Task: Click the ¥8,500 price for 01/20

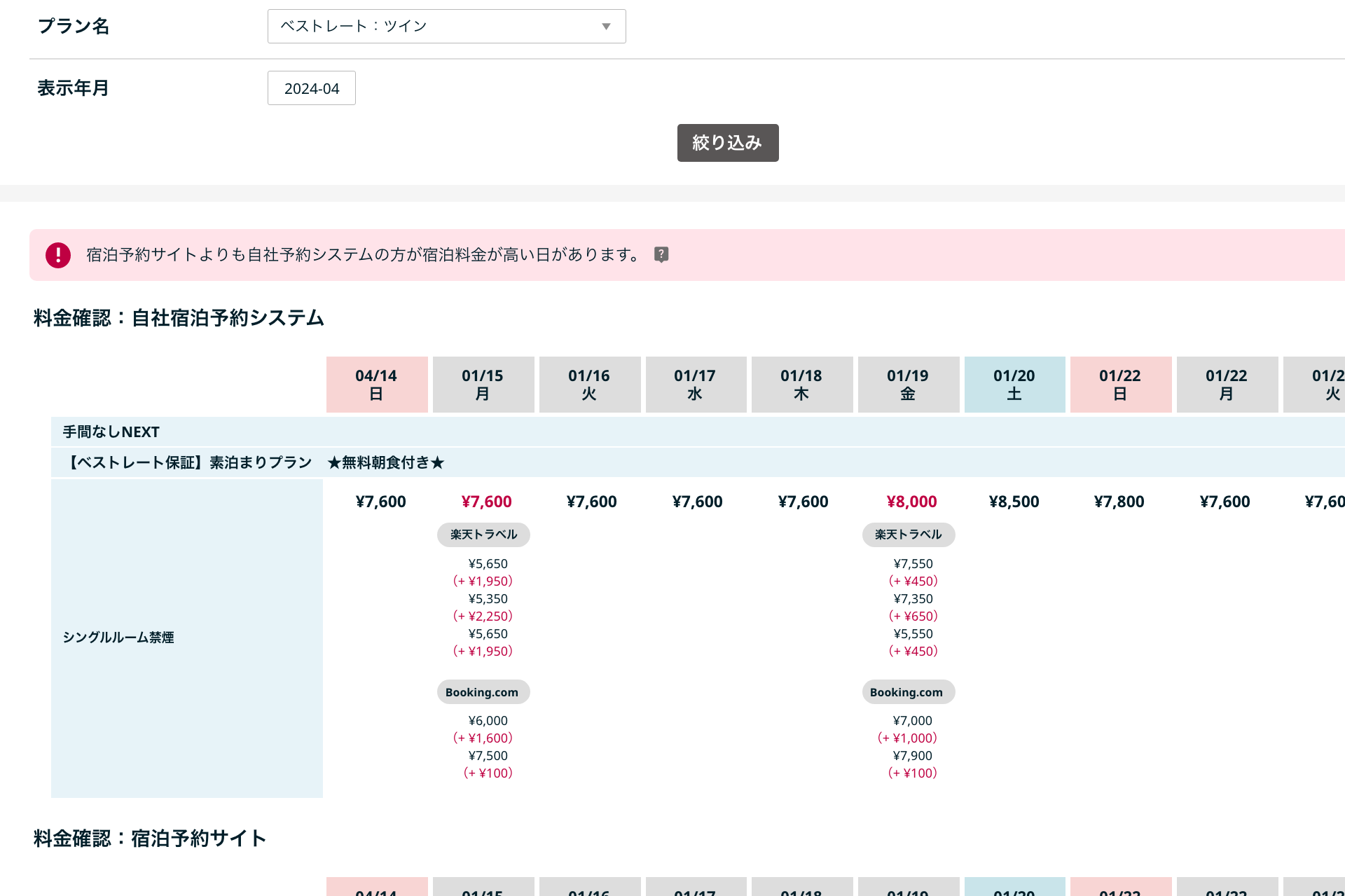Action: (1014, 502)
